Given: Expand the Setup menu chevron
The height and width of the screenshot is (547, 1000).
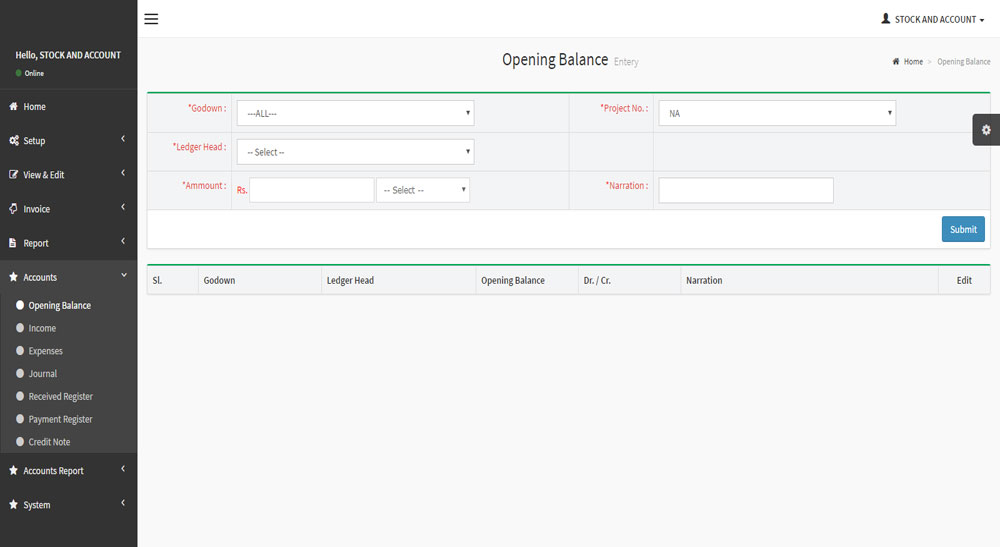Looking at the screenshot, I should [123, 138].
